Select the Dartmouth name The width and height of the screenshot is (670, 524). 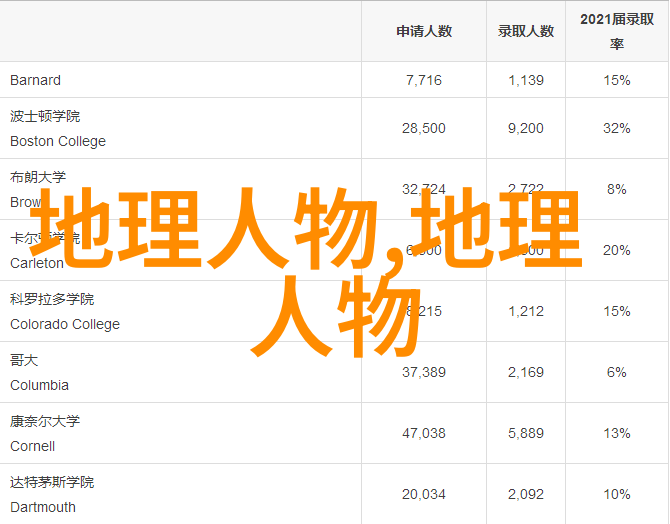[43, 508]
